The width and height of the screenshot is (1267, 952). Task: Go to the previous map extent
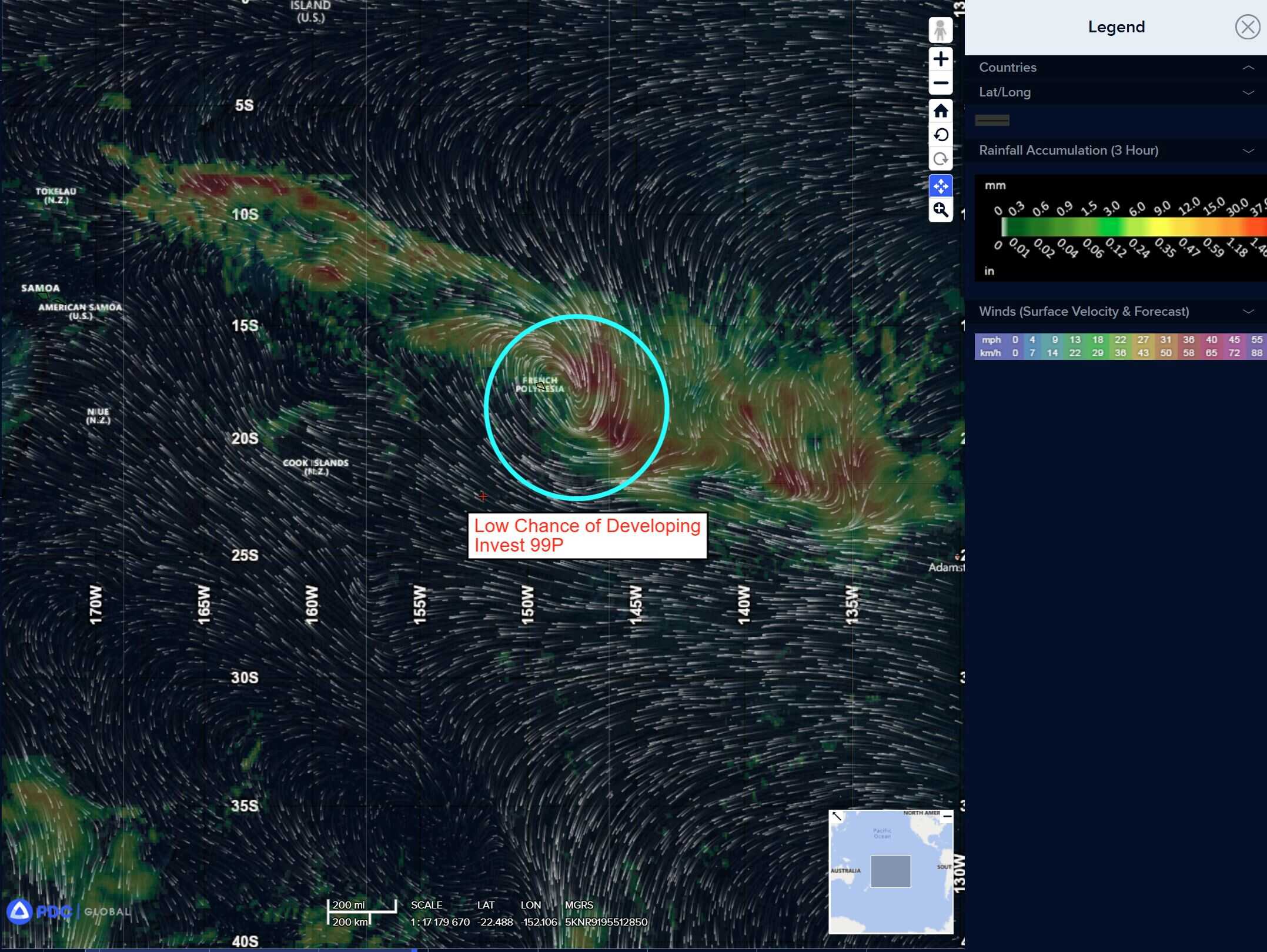point(940,135)
